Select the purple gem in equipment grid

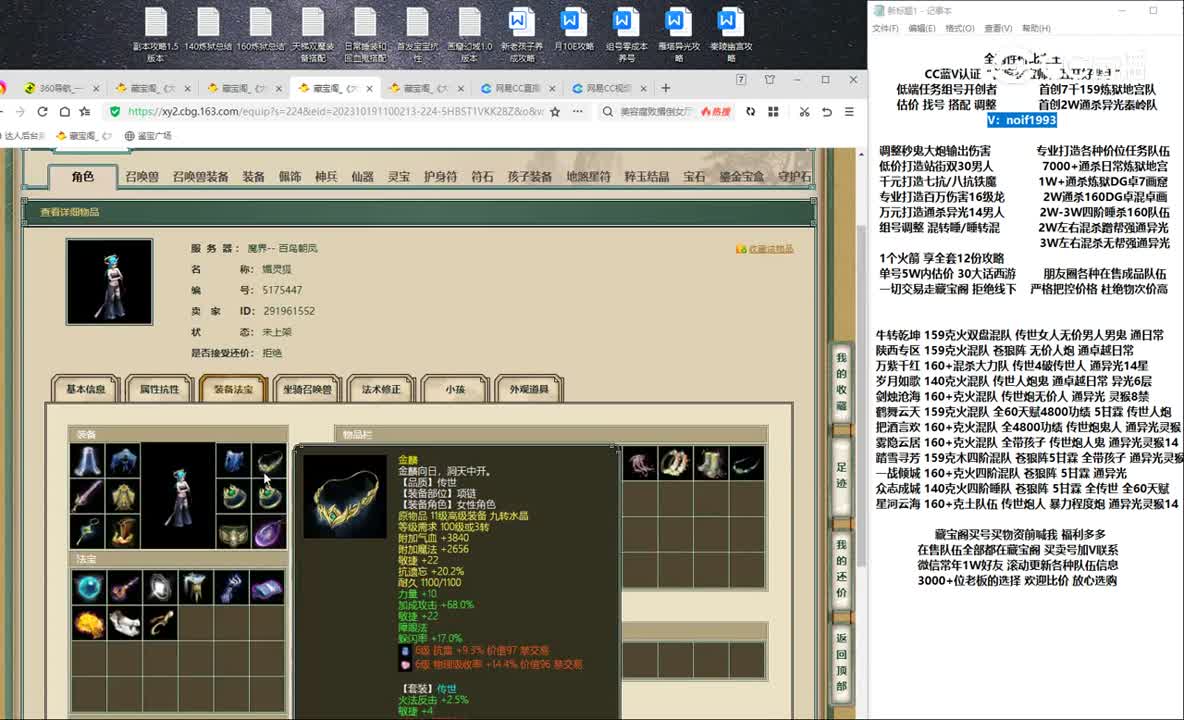pyautogui.click(x=269, y=532)
